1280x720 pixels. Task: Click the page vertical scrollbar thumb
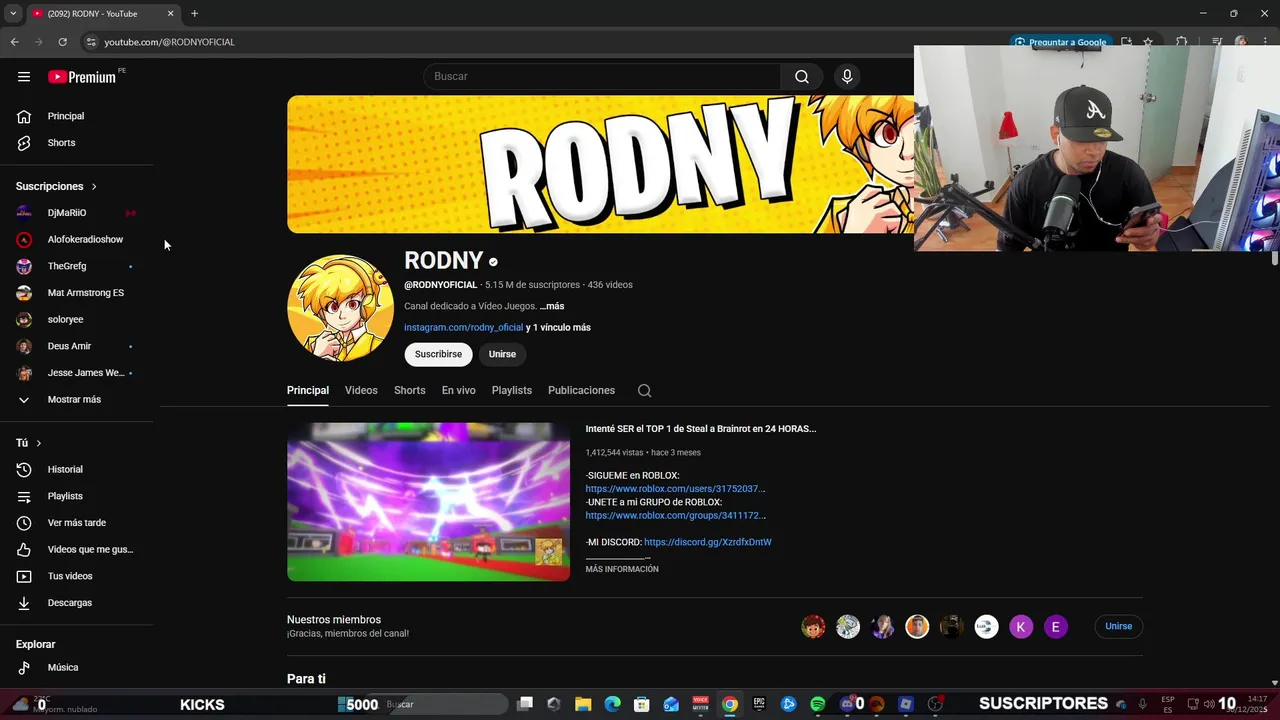click(1275, 258)
